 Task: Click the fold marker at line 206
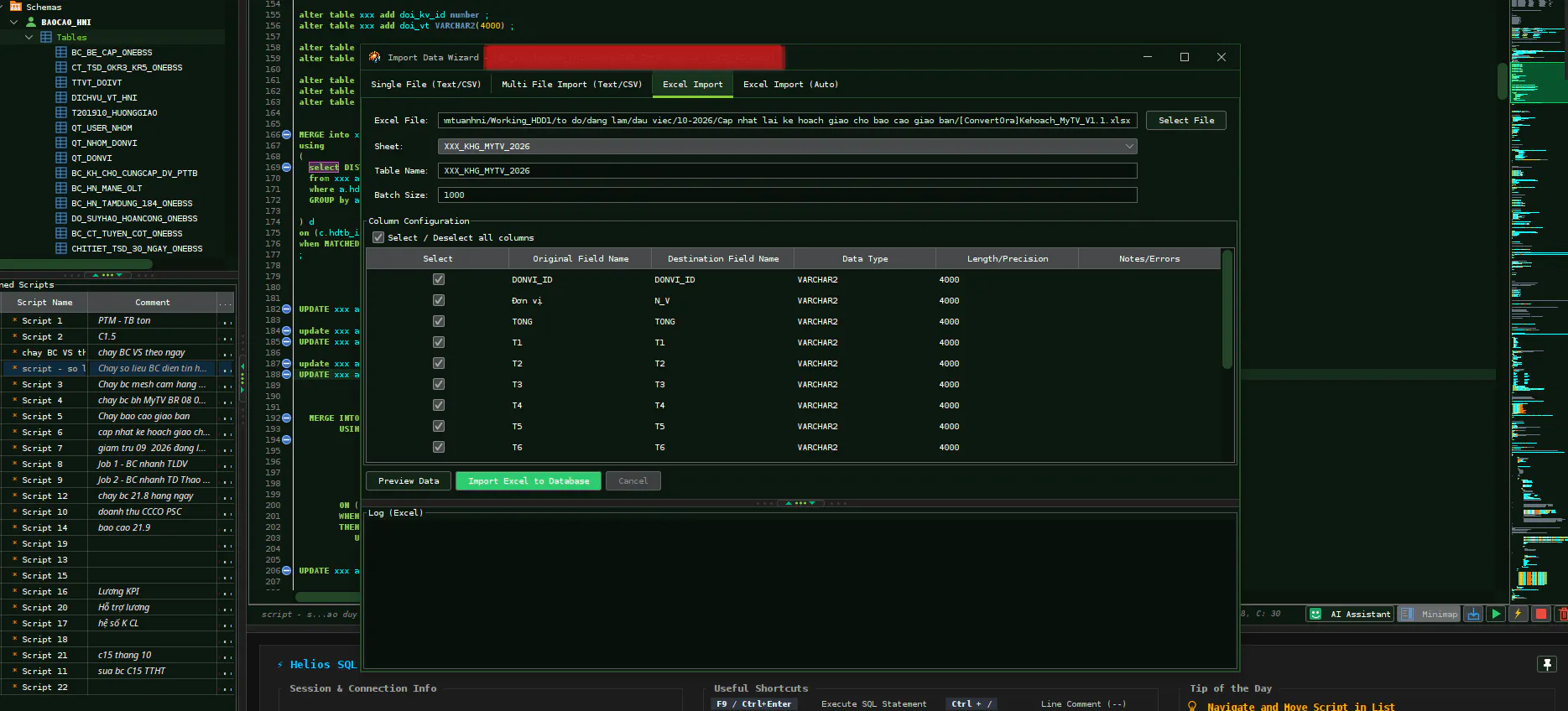click(x=287, y=570)
